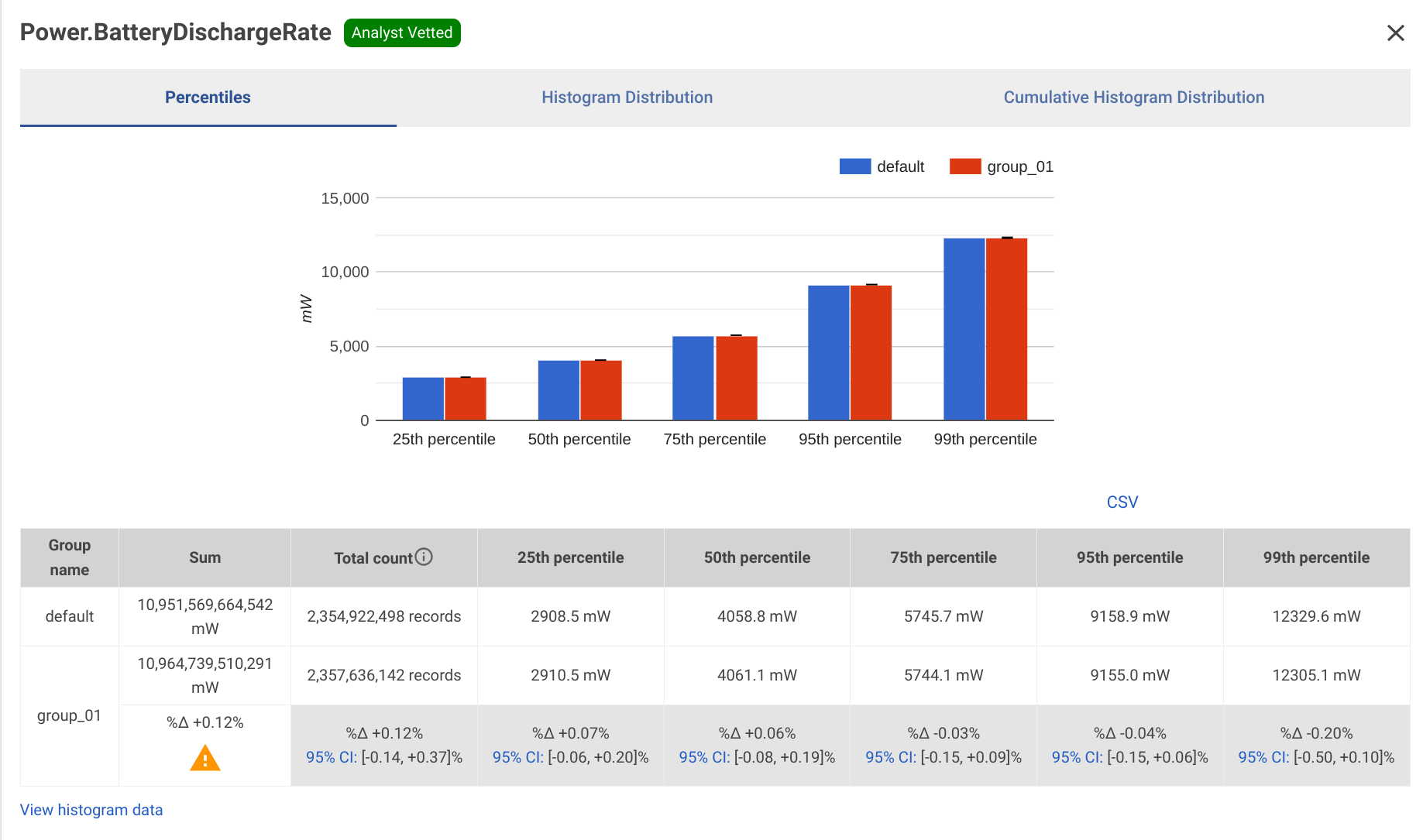Click 95% CI link under Total count
The height and width of the screenshot is (840, 1423).
click(x=332, y=757)
